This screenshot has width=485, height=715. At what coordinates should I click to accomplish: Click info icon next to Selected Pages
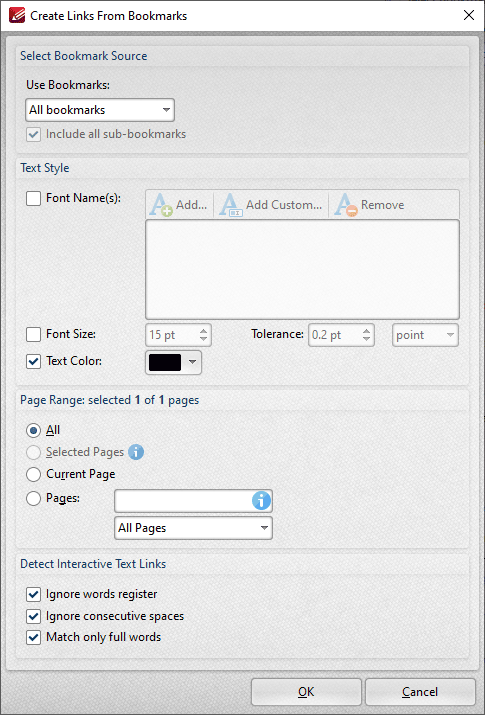click(x=136, y=452)
